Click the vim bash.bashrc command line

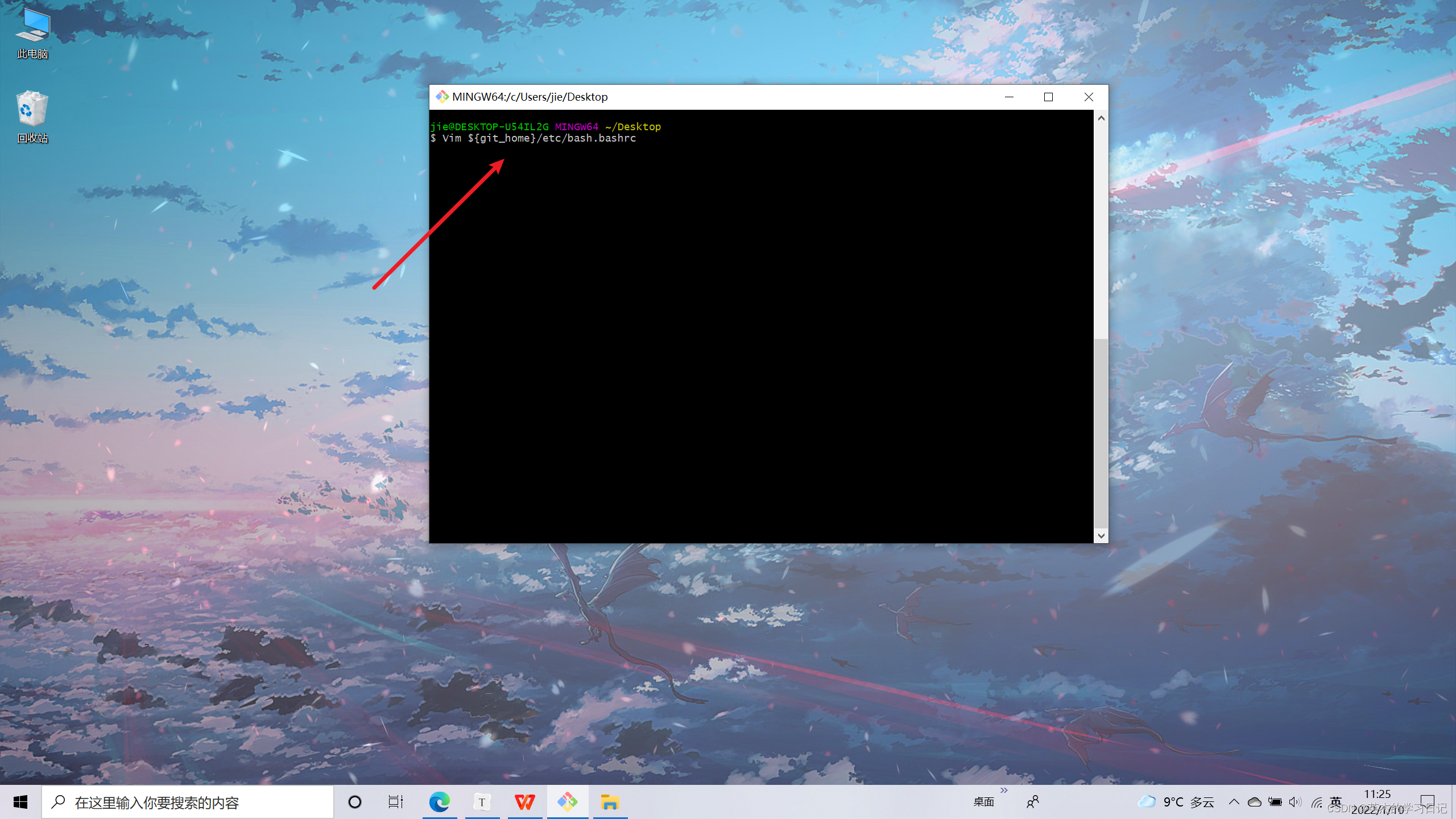(533, 138)
